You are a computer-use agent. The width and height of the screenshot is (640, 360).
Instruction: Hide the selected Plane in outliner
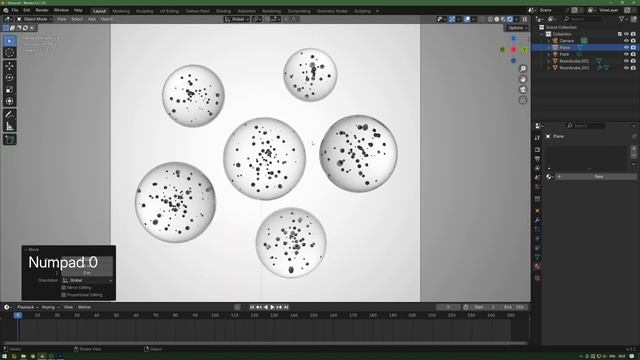point(626,47)
